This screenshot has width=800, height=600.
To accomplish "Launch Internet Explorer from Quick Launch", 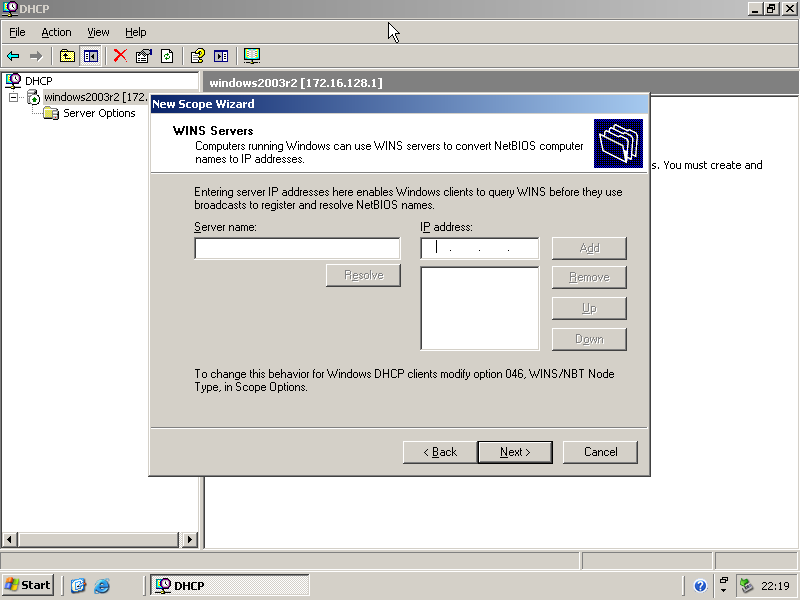I will pyautogui.click(x=102, y=586).
